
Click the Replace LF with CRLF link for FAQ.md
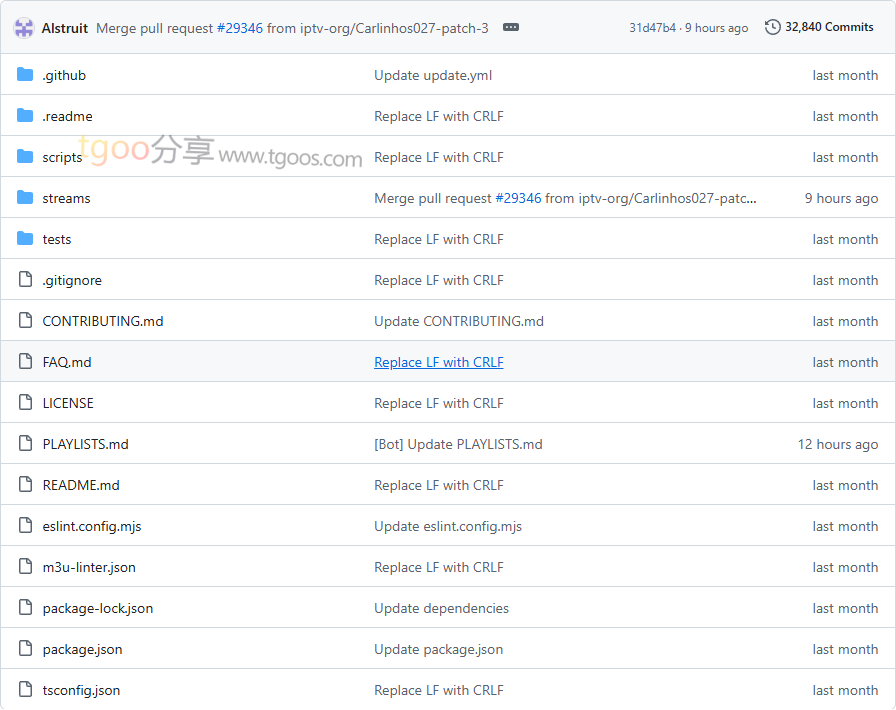click(x=438, y=362)
